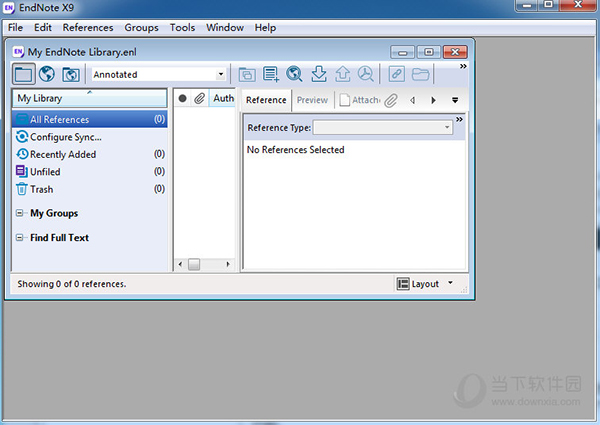
Task: Open the Groups menu
Action: [141, 28]
